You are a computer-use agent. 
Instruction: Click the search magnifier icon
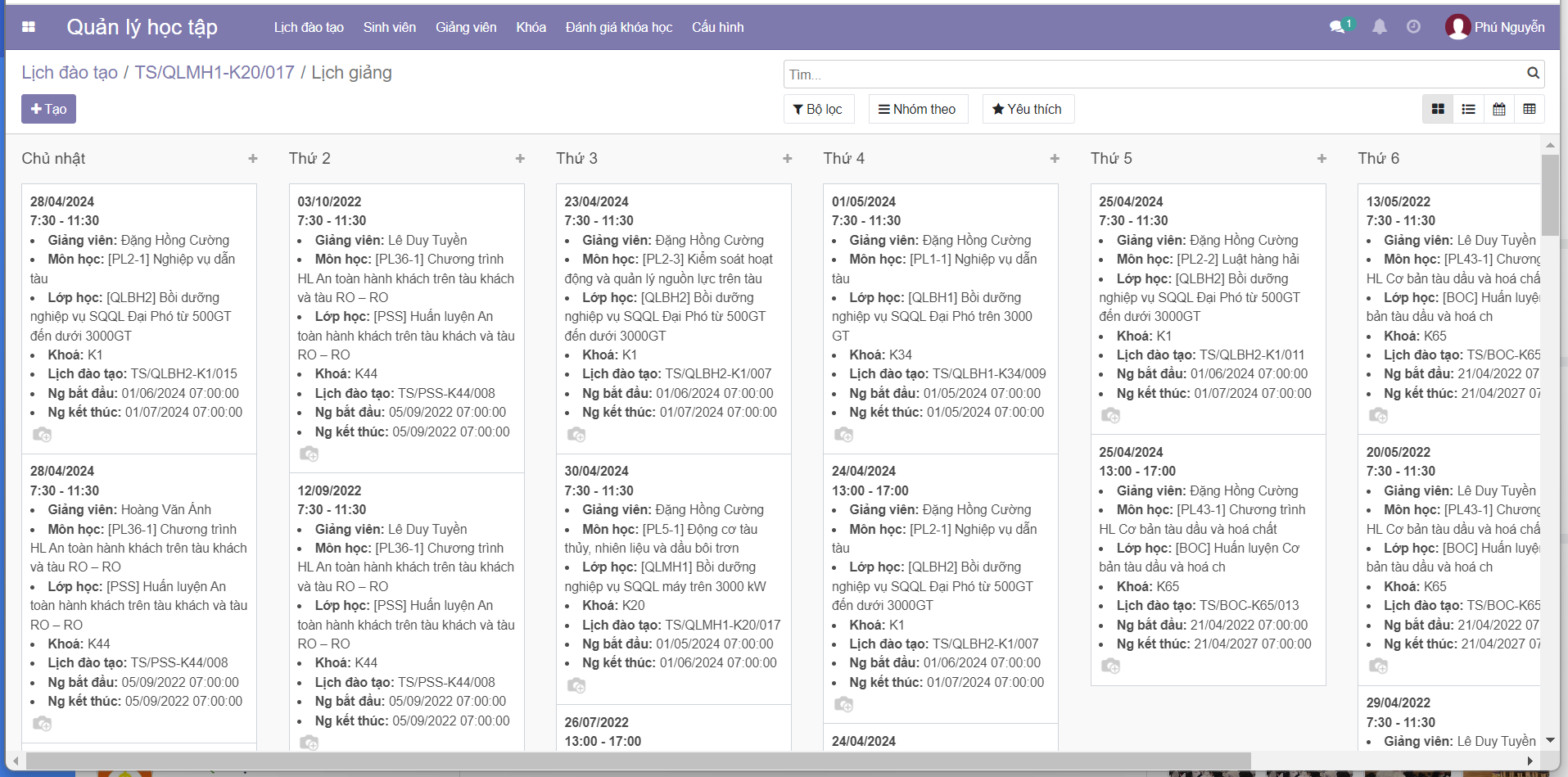(x=1533, y=74)
